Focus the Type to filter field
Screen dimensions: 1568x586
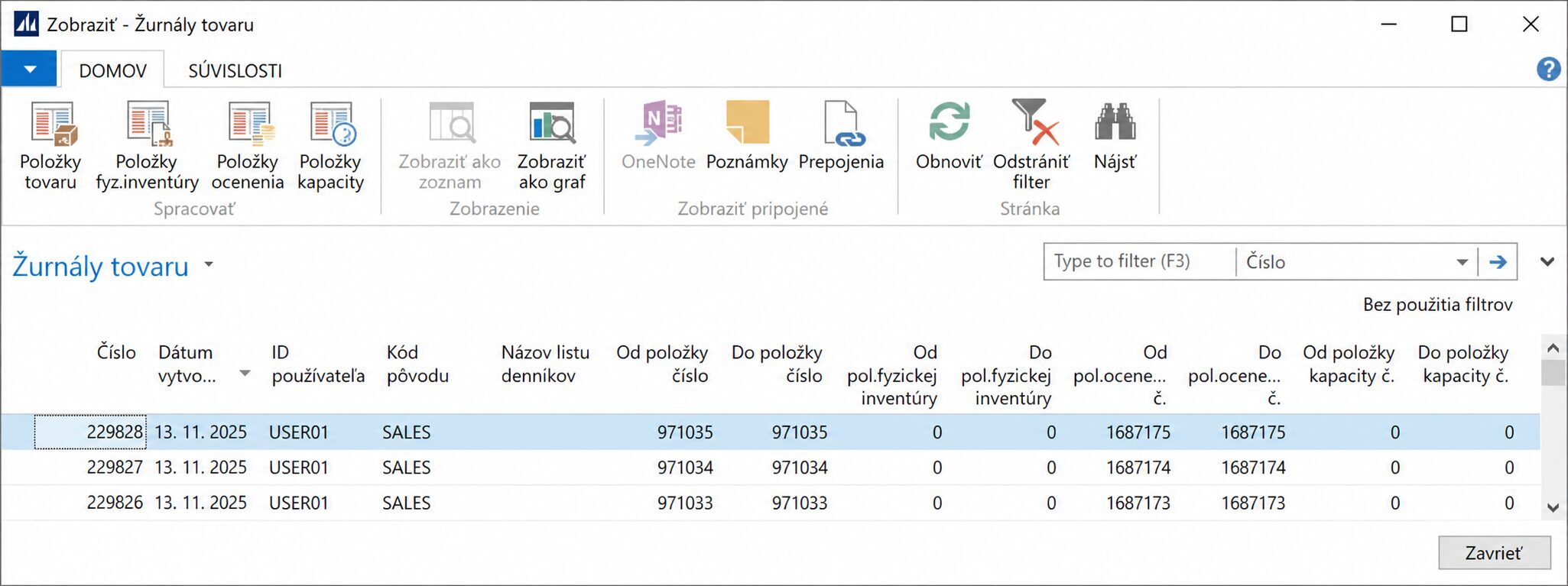(1140, 262)
